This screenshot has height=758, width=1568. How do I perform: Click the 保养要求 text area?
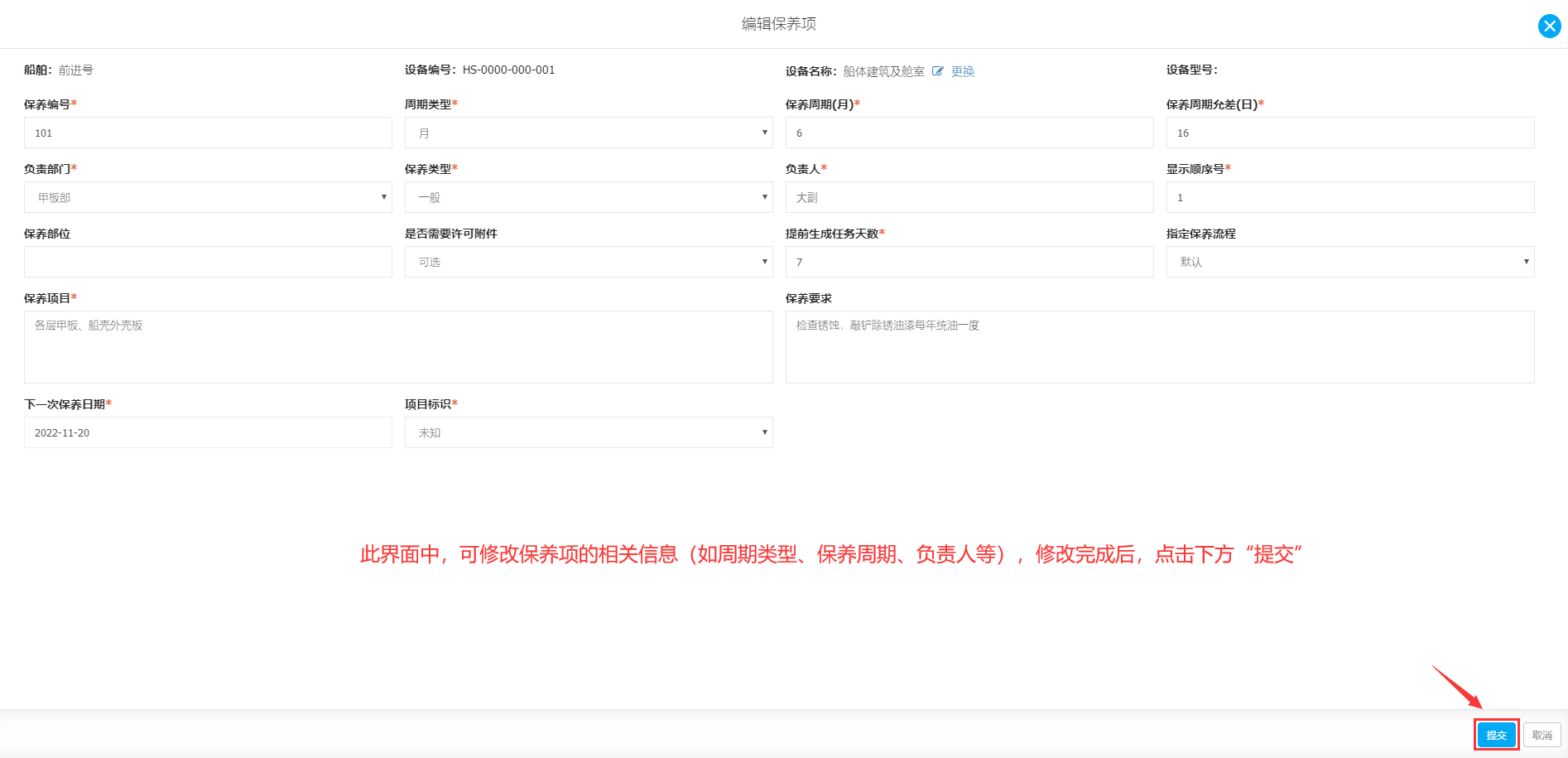tap(1160, 347)
